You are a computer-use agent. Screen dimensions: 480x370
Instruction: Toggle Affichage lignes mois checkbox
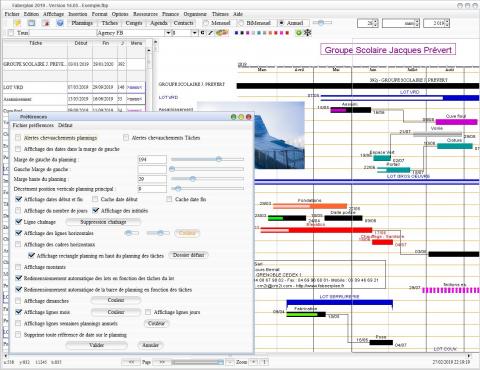19,312
